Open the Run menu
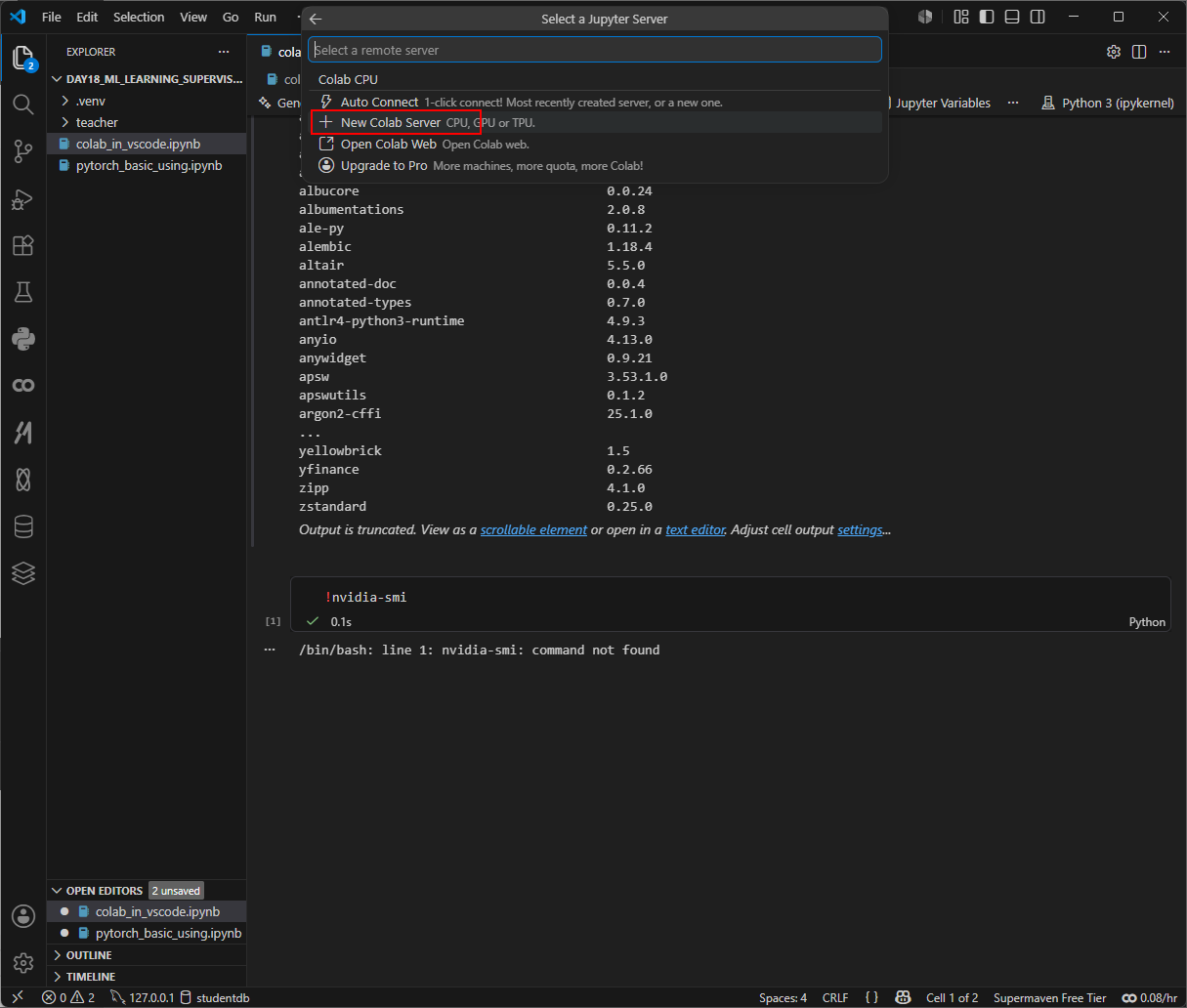This screenshot has height=1008, width=1187. coord(265,17)
